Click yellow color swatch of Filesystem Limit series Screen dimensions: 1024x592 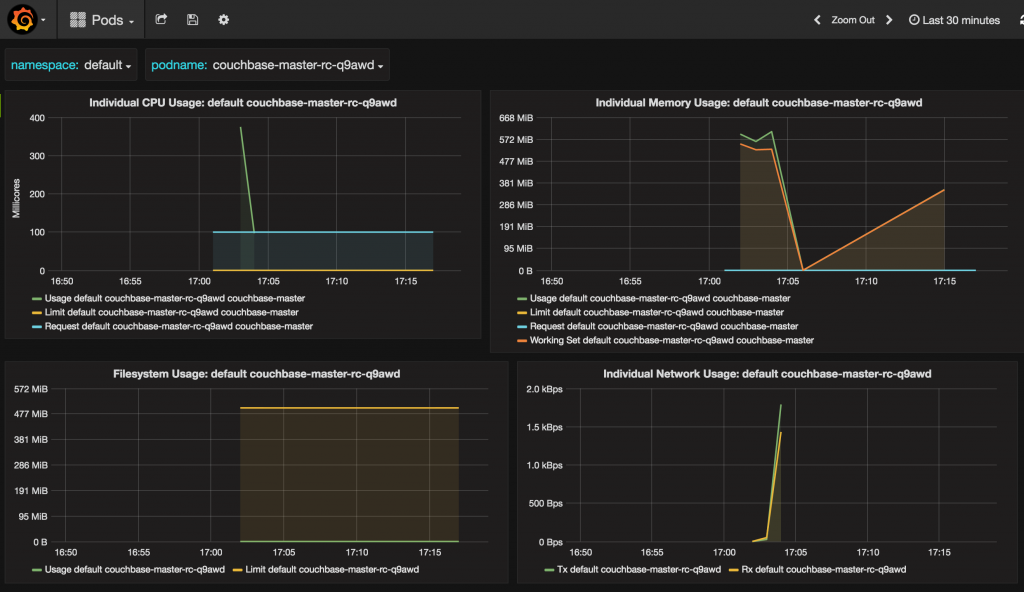(x=237, y=570)
